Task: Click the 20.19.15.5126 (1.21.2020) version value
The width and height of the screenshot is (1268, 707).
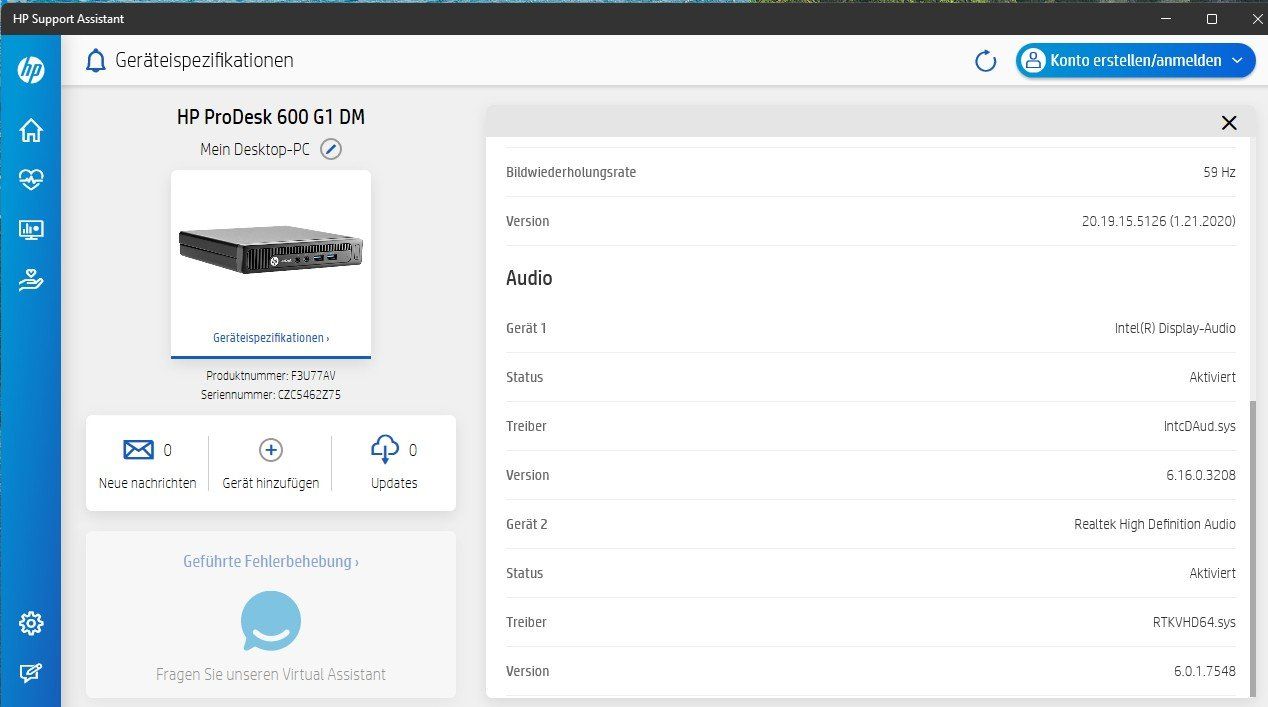Action: (1159, 221)
